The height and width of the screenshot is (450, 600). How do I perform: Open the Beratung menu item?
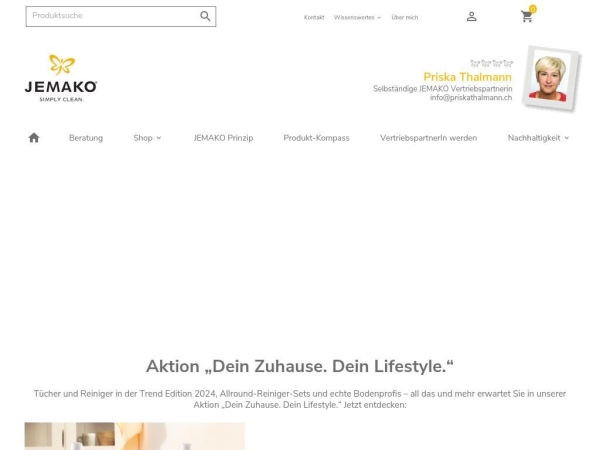coord(86,138)
